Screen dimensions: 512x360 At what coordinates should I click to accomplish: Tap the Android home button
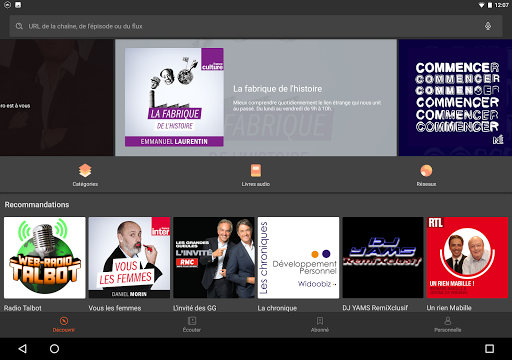coord(54,349)
